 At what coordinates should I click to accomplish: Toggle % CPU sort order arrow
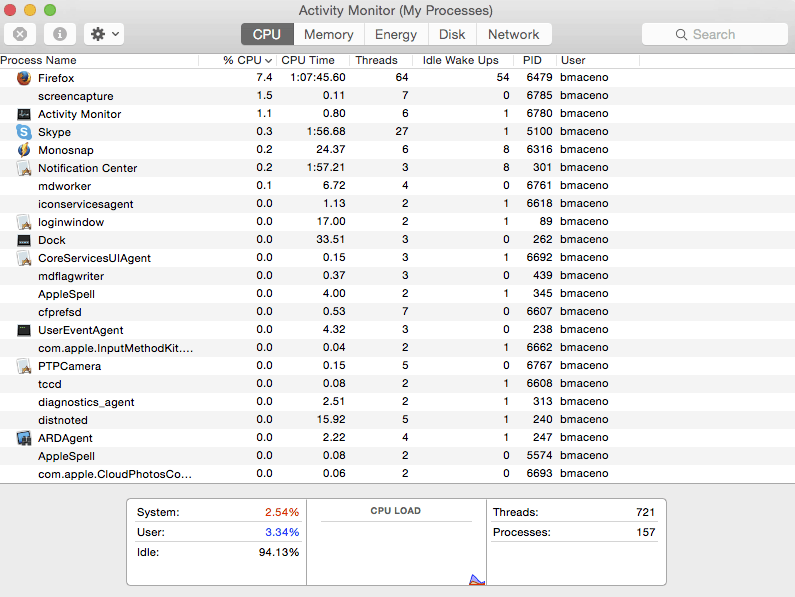tap(268, 61)
